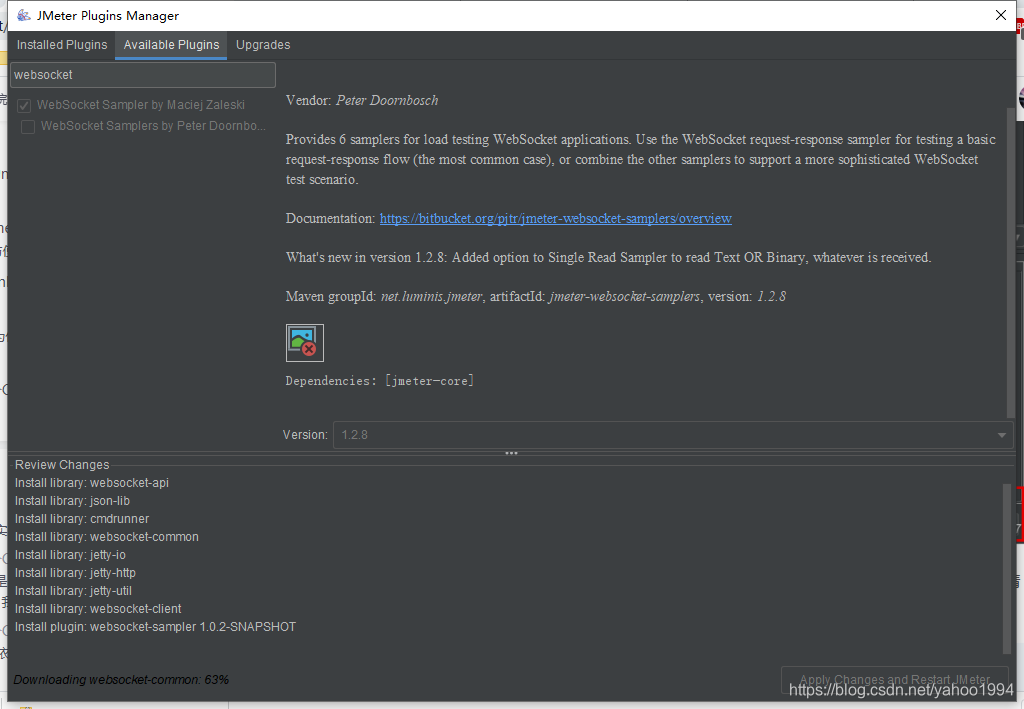
Task: Click 'Install library: jetty-http' line
Action: (x=76, y=573)
